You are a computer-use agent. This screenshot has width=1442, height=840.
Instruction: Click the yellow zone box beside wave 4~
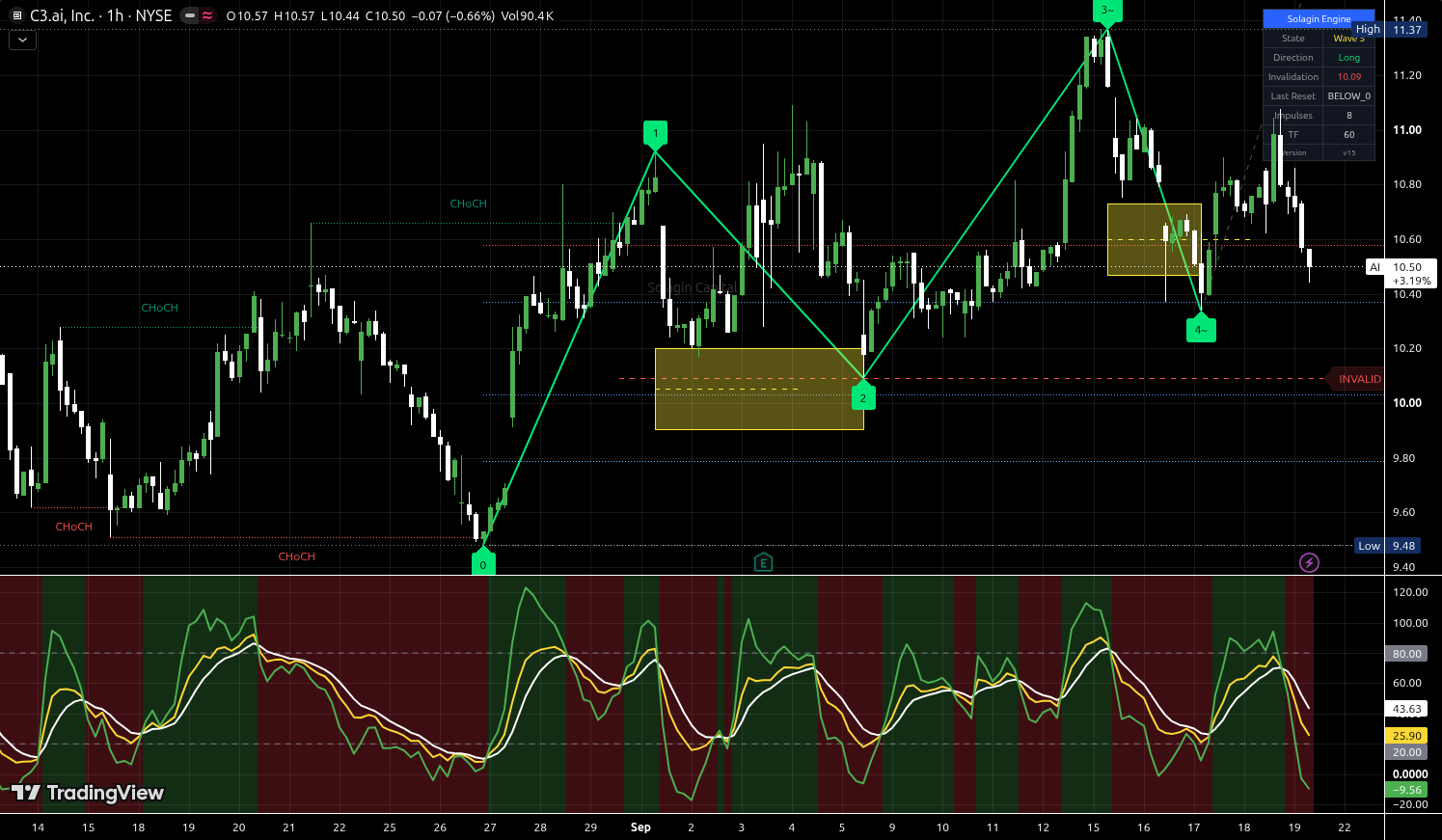1155,239
